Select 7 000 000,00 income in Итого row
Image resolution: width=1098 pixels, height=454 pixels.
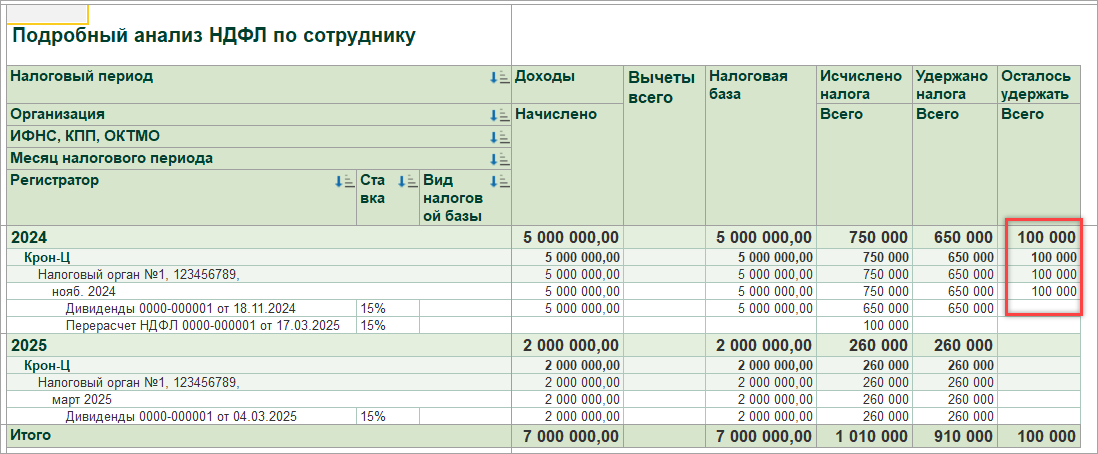[x=571, y=436]
